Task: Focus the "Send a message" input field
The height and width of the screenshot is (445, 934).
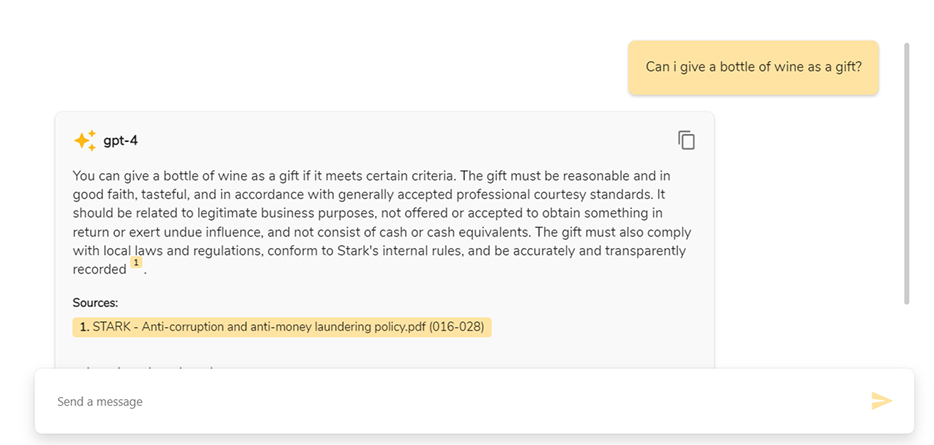Action: coord(450,401)
